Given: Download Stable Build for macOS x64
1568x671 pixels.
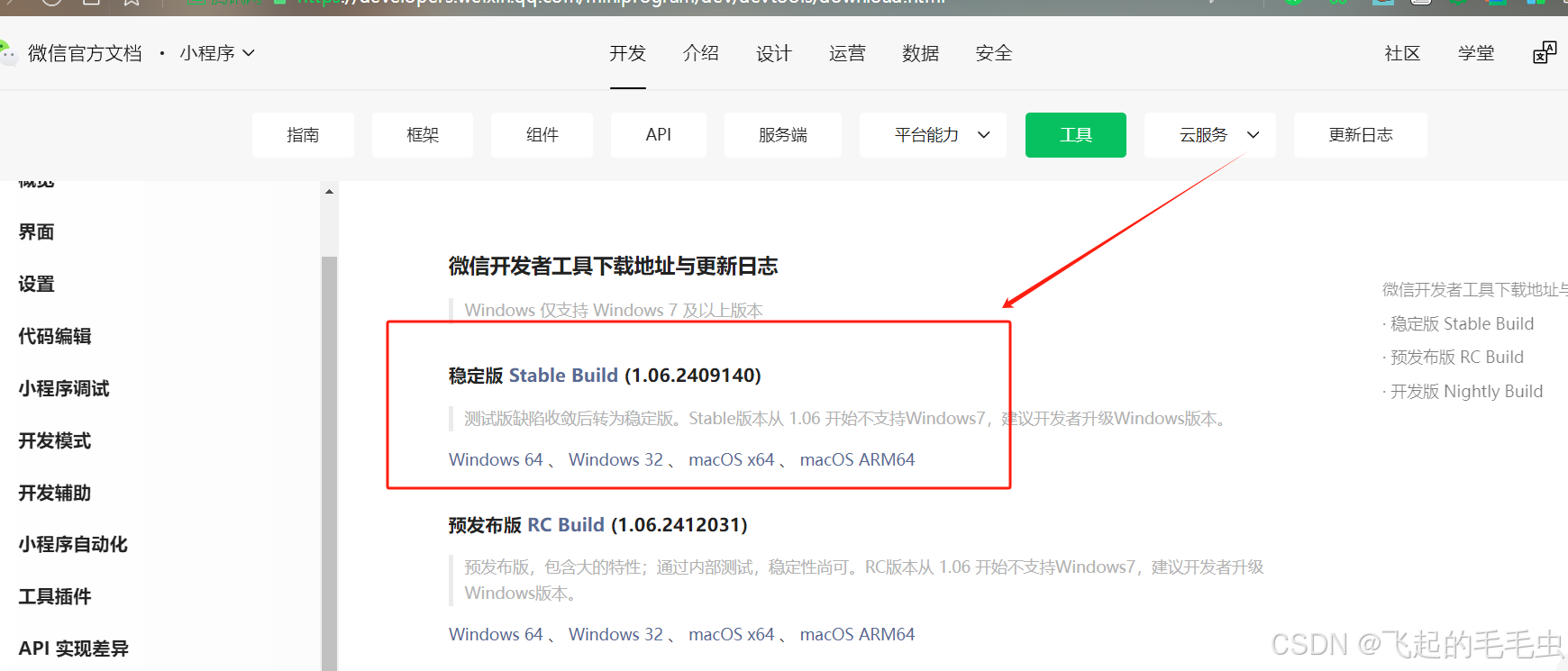Looking at the screenshot, I should tap(732, 459).
